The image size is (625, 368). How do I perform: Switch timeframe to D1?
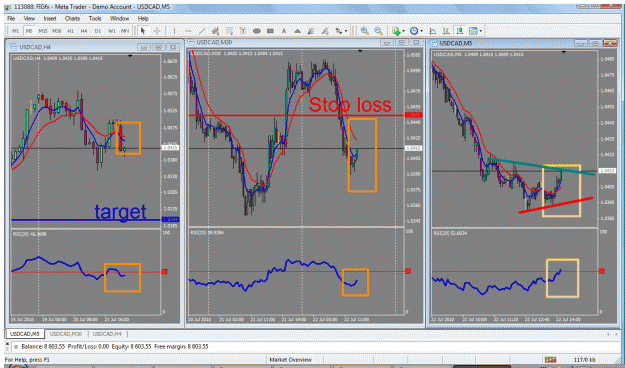[98, 31]
